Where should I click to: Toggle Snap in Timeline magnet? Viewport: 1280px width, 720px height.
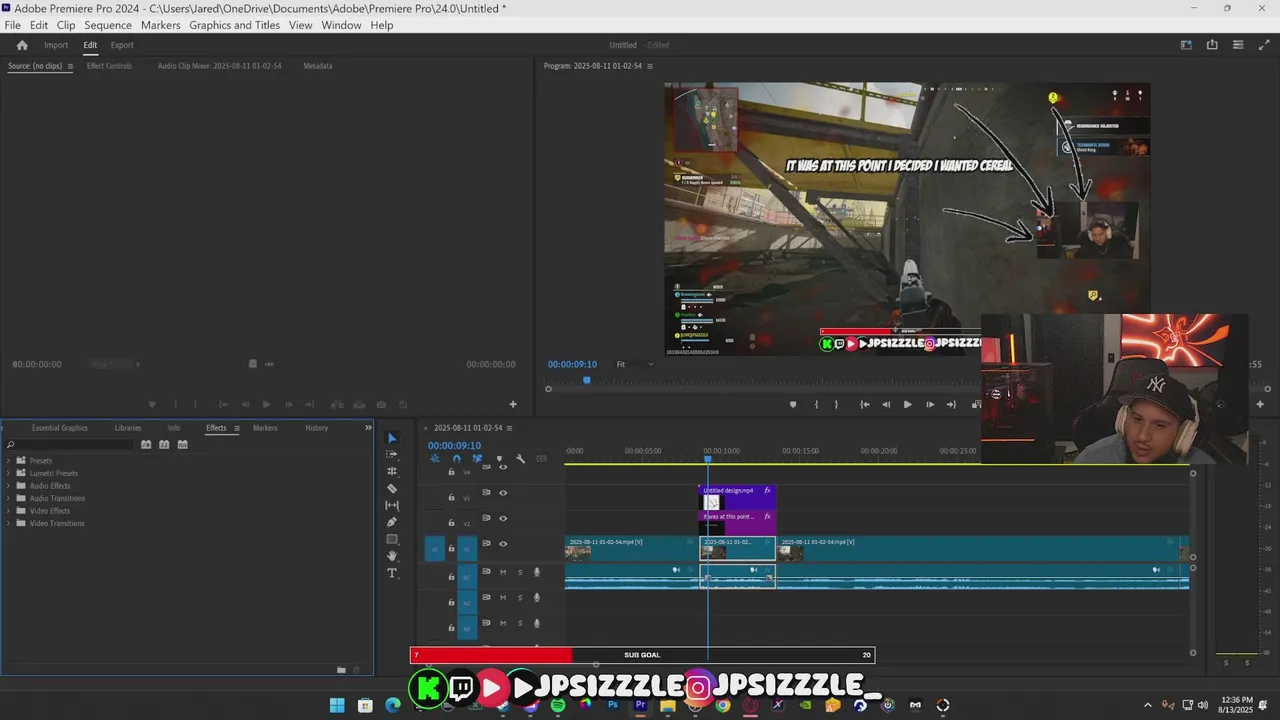click(x=456, y=459)
